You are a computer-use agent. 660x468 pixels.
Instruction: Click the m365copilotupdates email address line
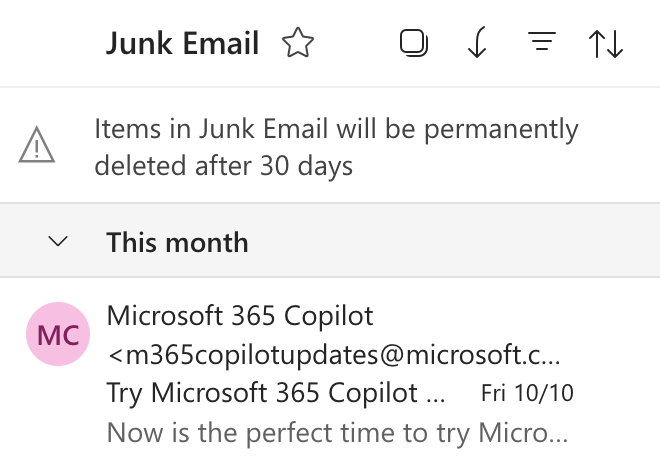333,355
